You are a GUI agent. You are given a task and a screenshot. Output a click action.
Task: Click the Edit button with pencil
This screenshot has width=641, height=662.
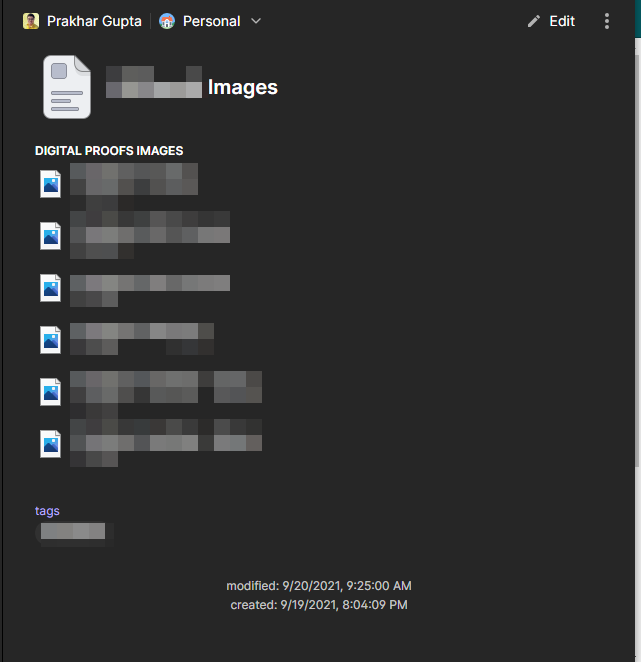pos(551,21)
